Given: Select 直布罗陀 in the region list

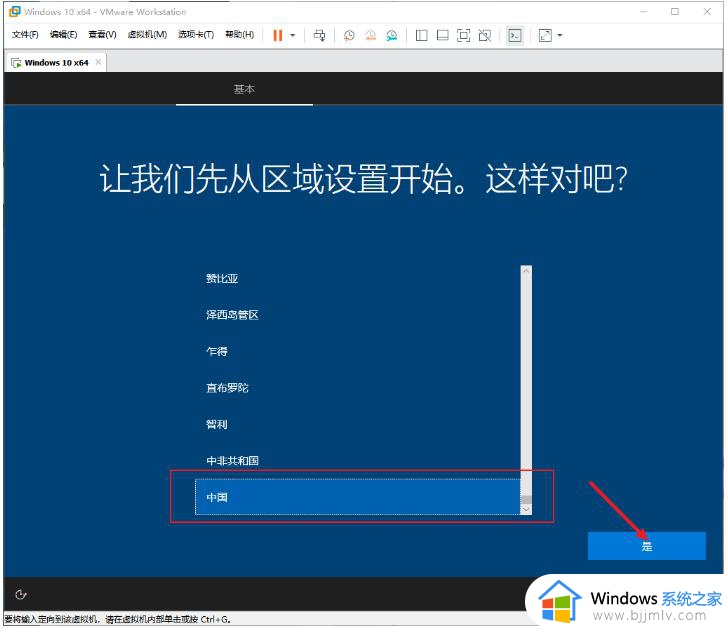Looking at the screenshot, I should pyautogui.click(x=357, y=388).
